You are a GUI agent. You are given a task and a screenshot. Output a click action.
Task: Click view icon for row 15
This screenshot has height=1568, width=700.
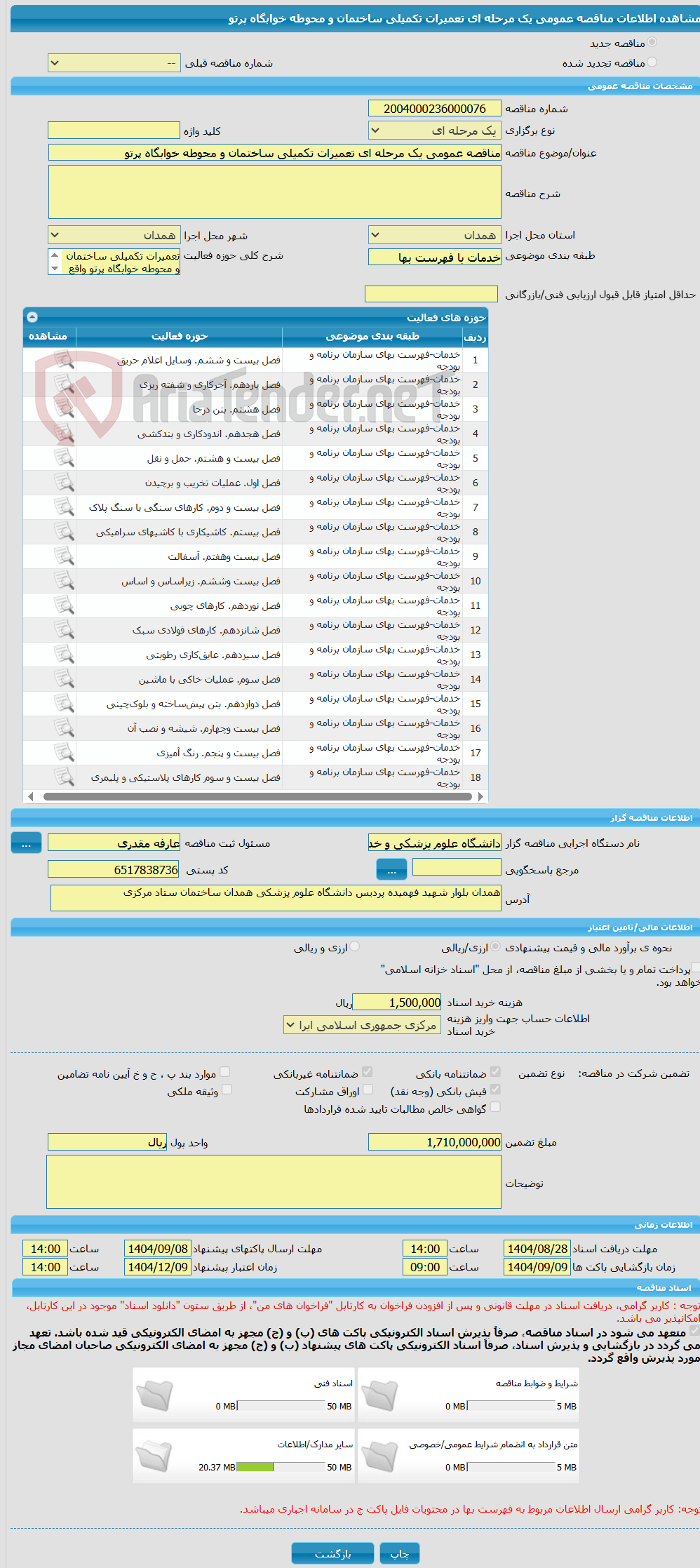point(64,704)
